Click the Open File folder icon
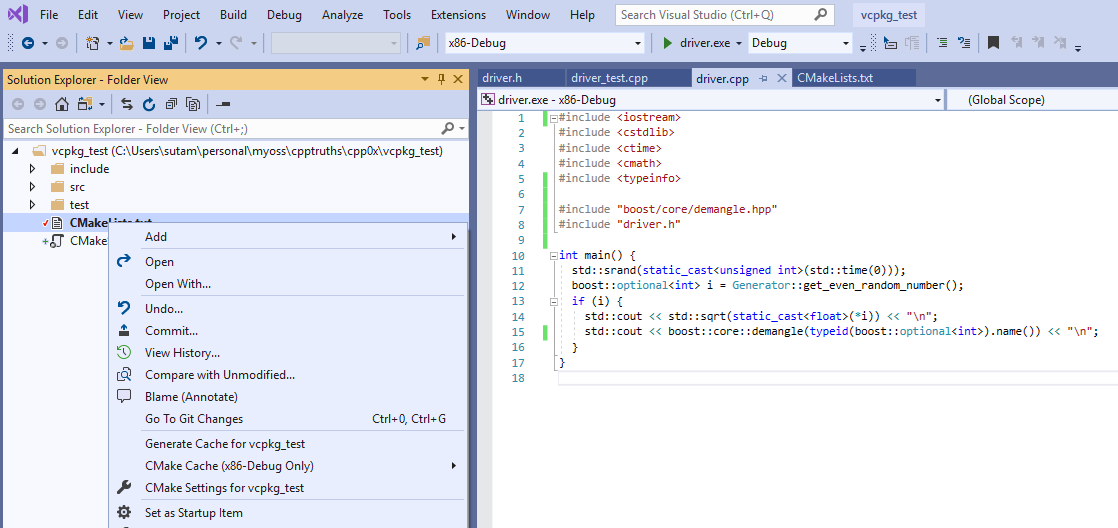This screenshot has width=1118, height=528. pyautogui.click(x=127, y=43)
